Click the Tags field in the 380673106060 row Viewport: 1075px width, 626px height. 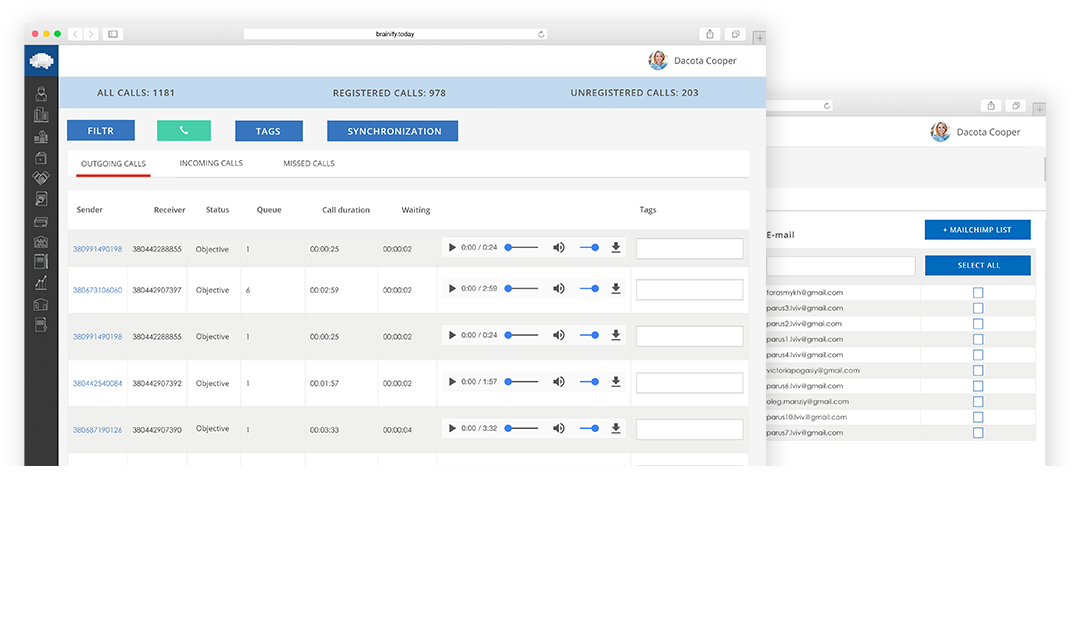(x=689, y=290)
